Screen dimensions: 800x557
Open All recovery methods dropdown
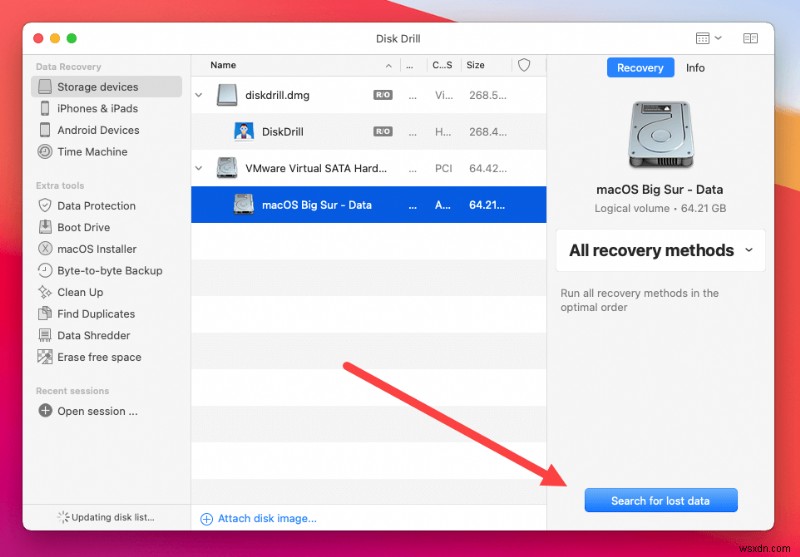(660, 250)
